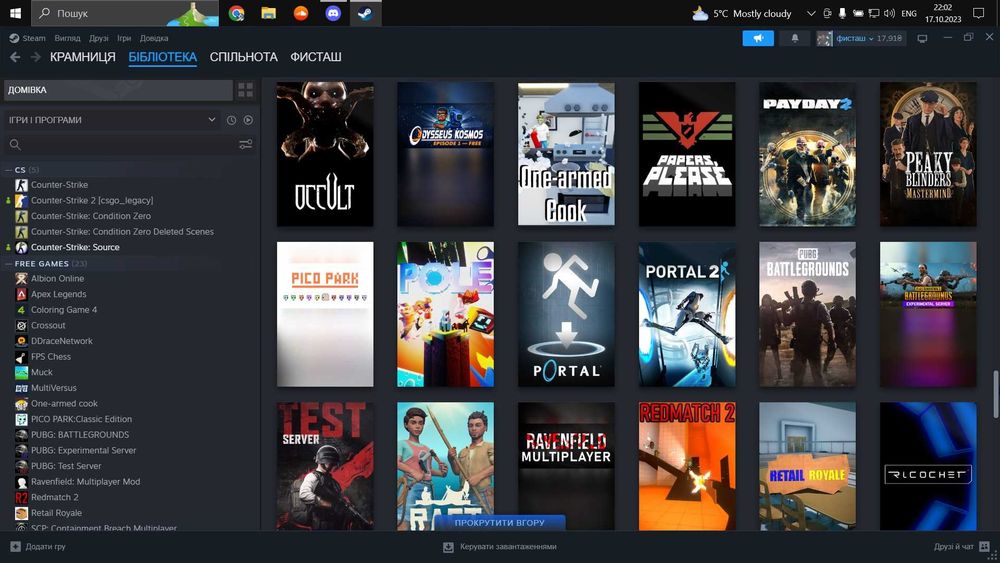1000x563 pixels.
Task: Open Discord from the taskbar
Action: [x=333, y=13]
